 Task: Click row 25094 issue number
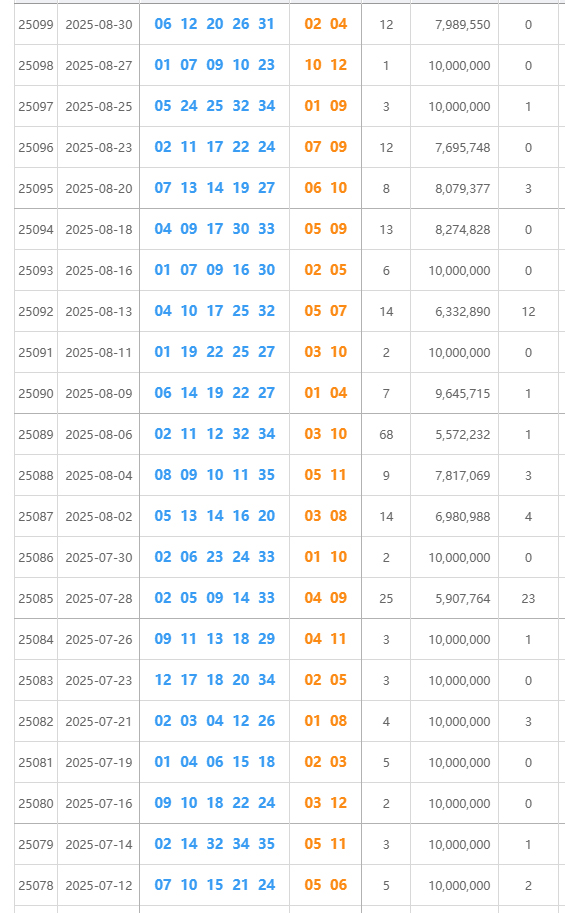(36, 229)
